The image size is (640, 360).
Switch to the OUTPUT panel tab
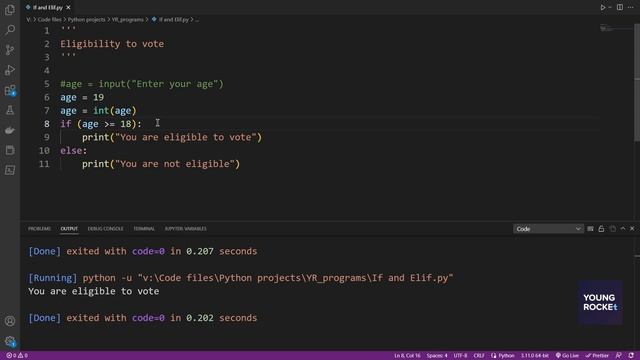[x=69, y=229]
